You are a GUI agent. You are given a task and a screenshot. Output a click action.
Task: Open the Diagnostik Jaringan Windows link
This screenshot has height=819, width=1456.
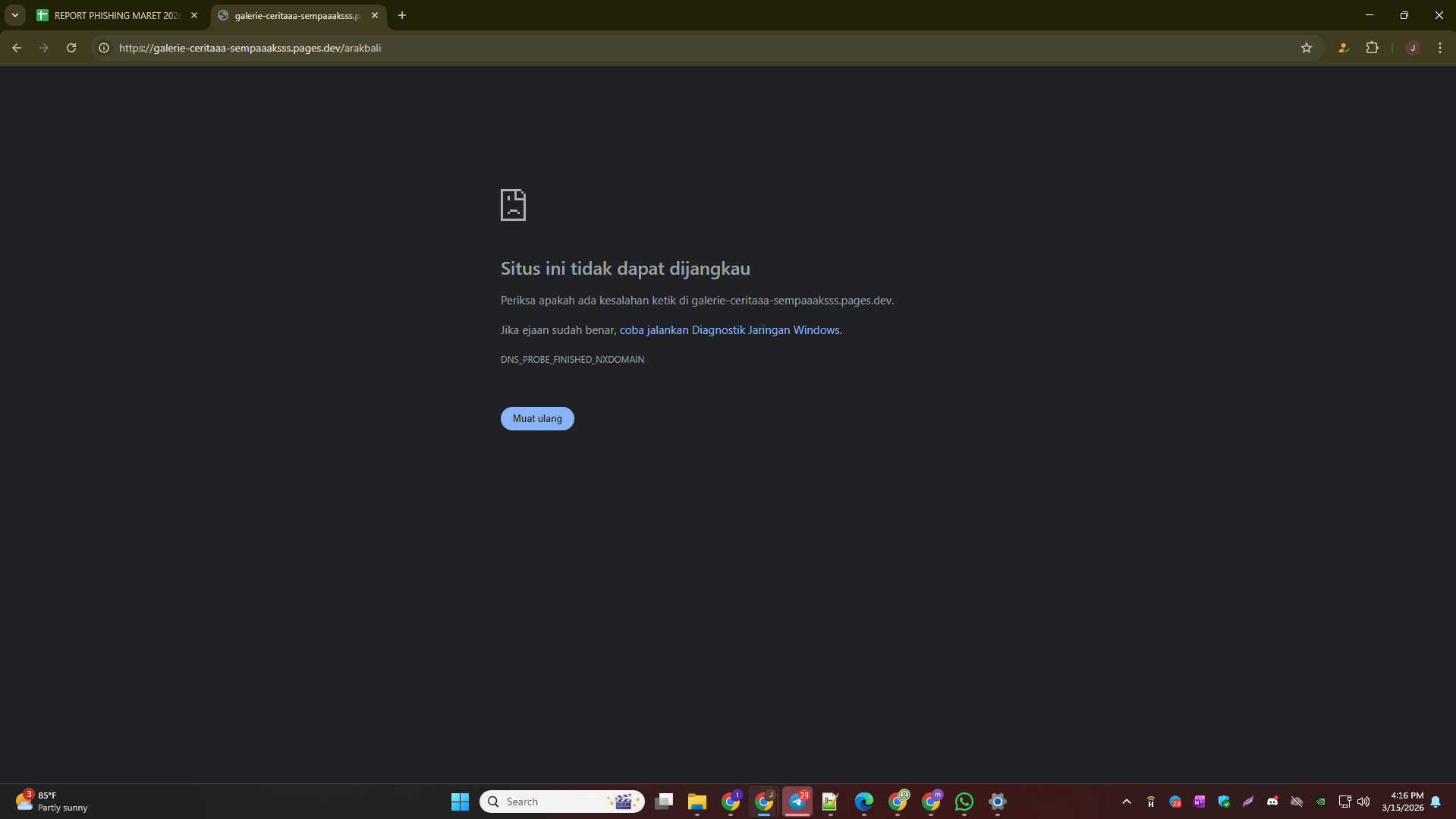click(x=729, y=330)
